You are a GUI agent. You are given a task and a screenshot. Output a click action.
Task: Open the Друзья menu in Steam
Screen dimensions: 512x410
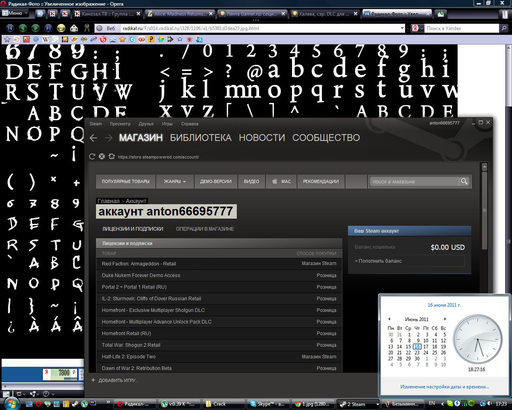(x=146, y=124)
